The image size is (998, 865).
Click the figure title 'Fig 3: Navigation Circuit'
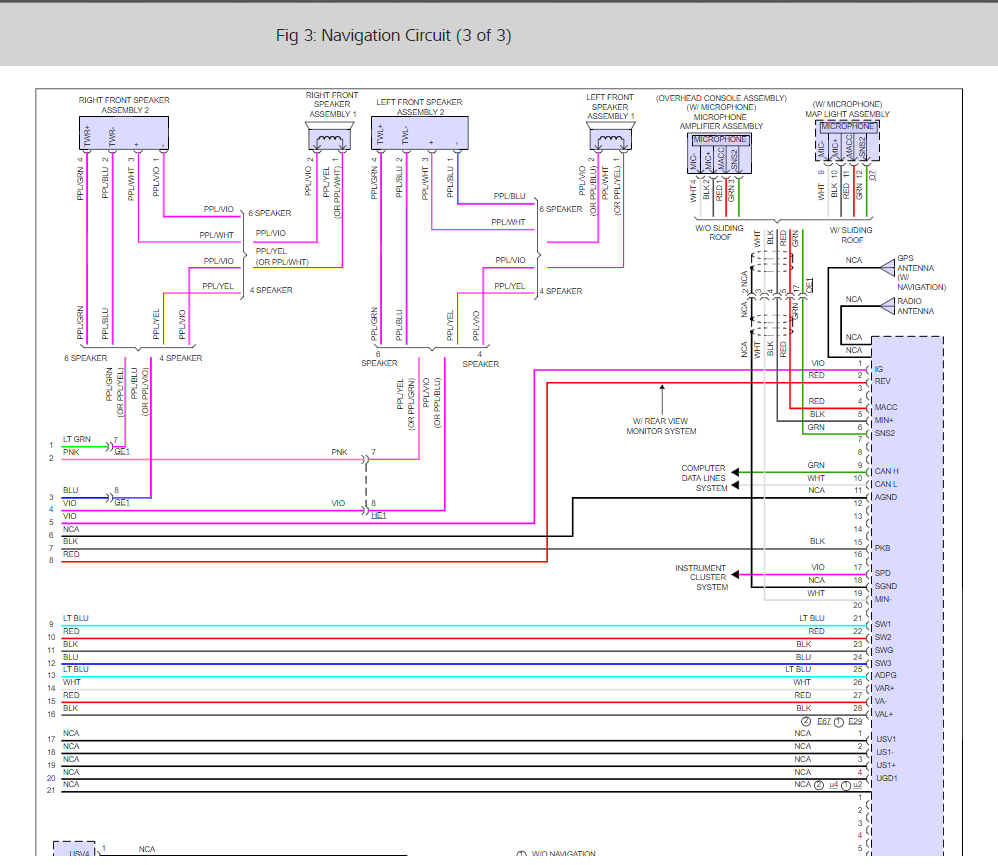(x=393, y=36)
